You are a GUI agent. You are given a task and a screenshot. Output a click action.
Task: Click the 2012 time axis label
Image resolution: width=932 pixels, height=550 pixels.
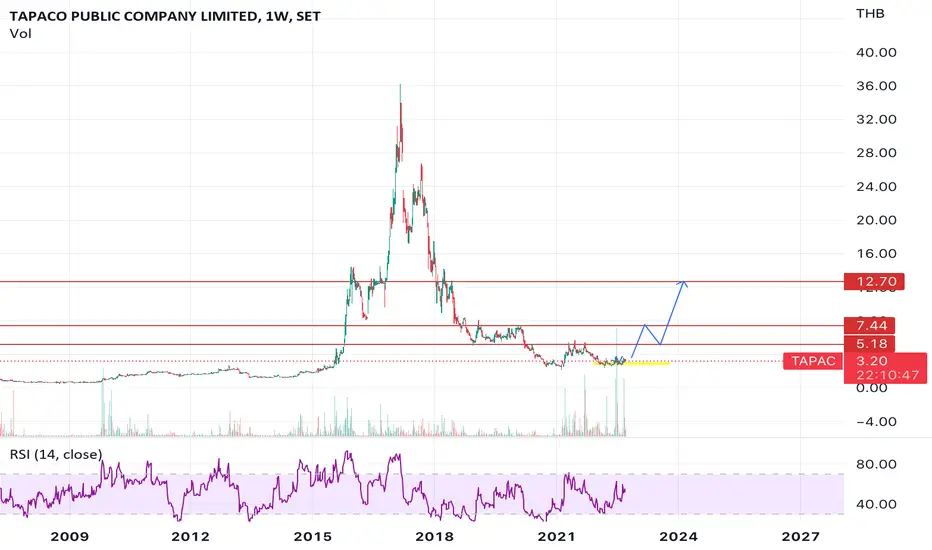pyautogui.click(x=190, y=536)
